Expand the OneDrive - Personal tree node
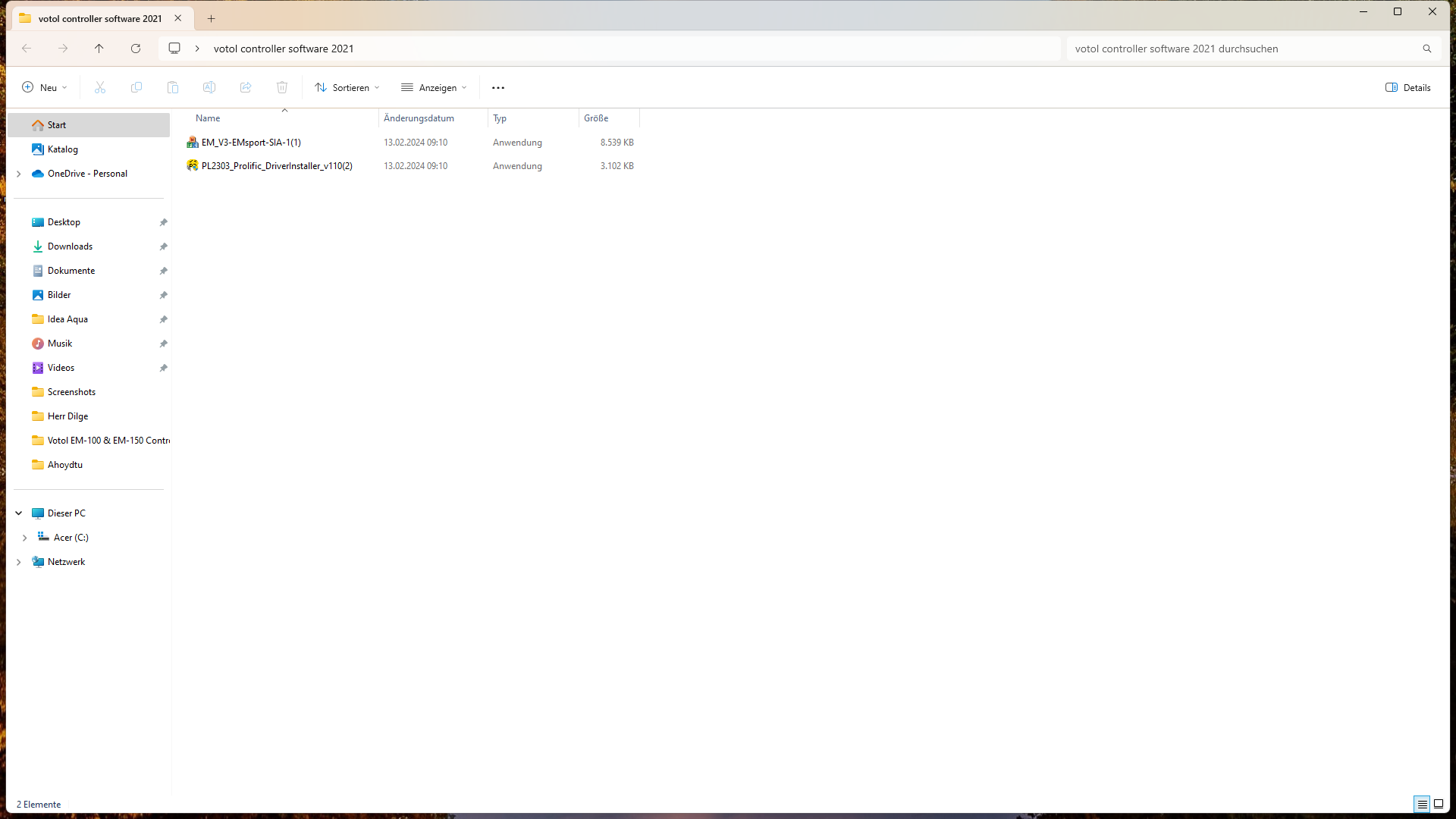The width and height of the screenshot is (1456, 819). 19,174
